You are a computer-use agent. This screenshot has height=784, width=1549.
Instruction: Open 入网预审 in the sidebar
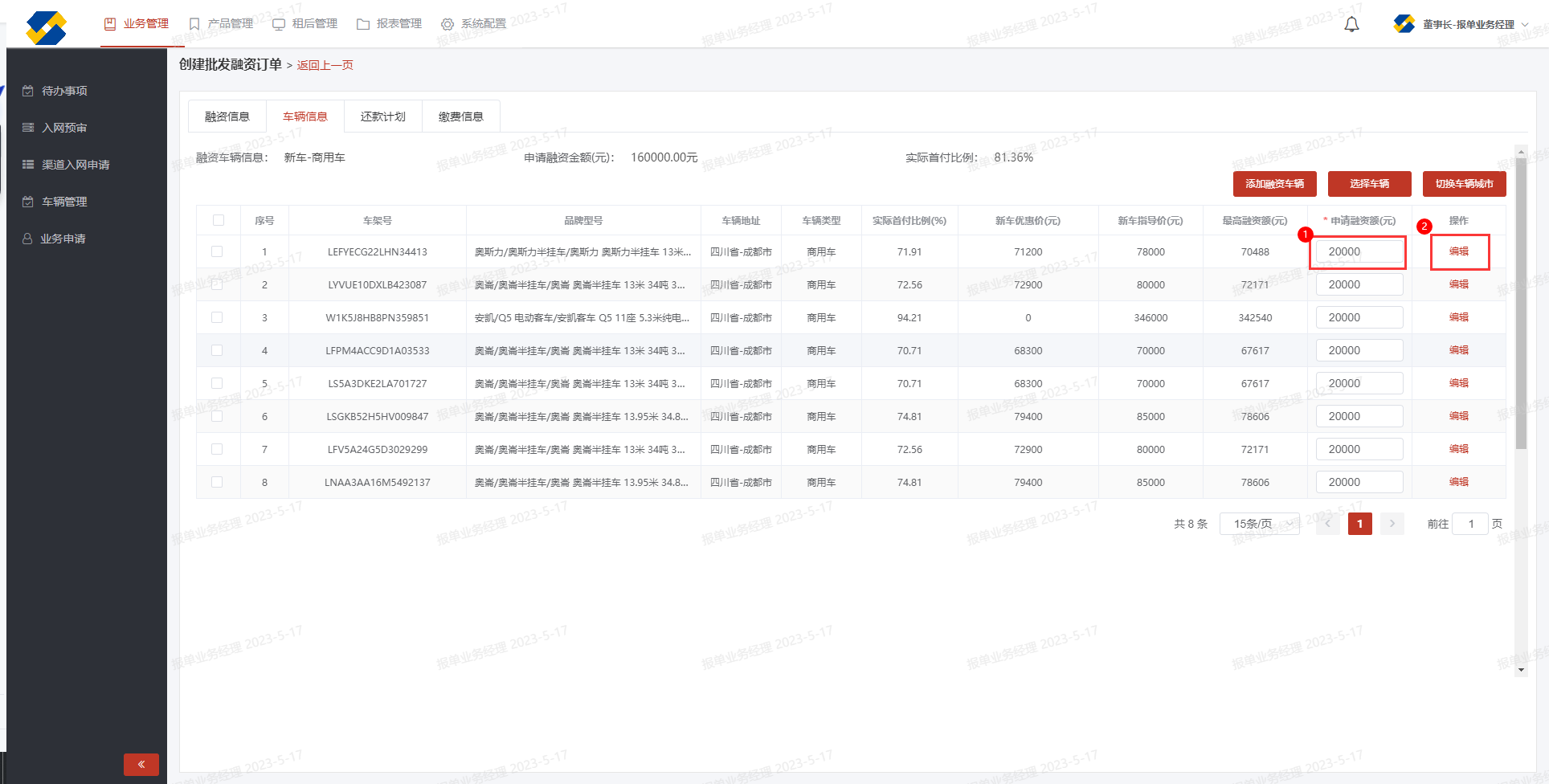(x=64, y=128)
